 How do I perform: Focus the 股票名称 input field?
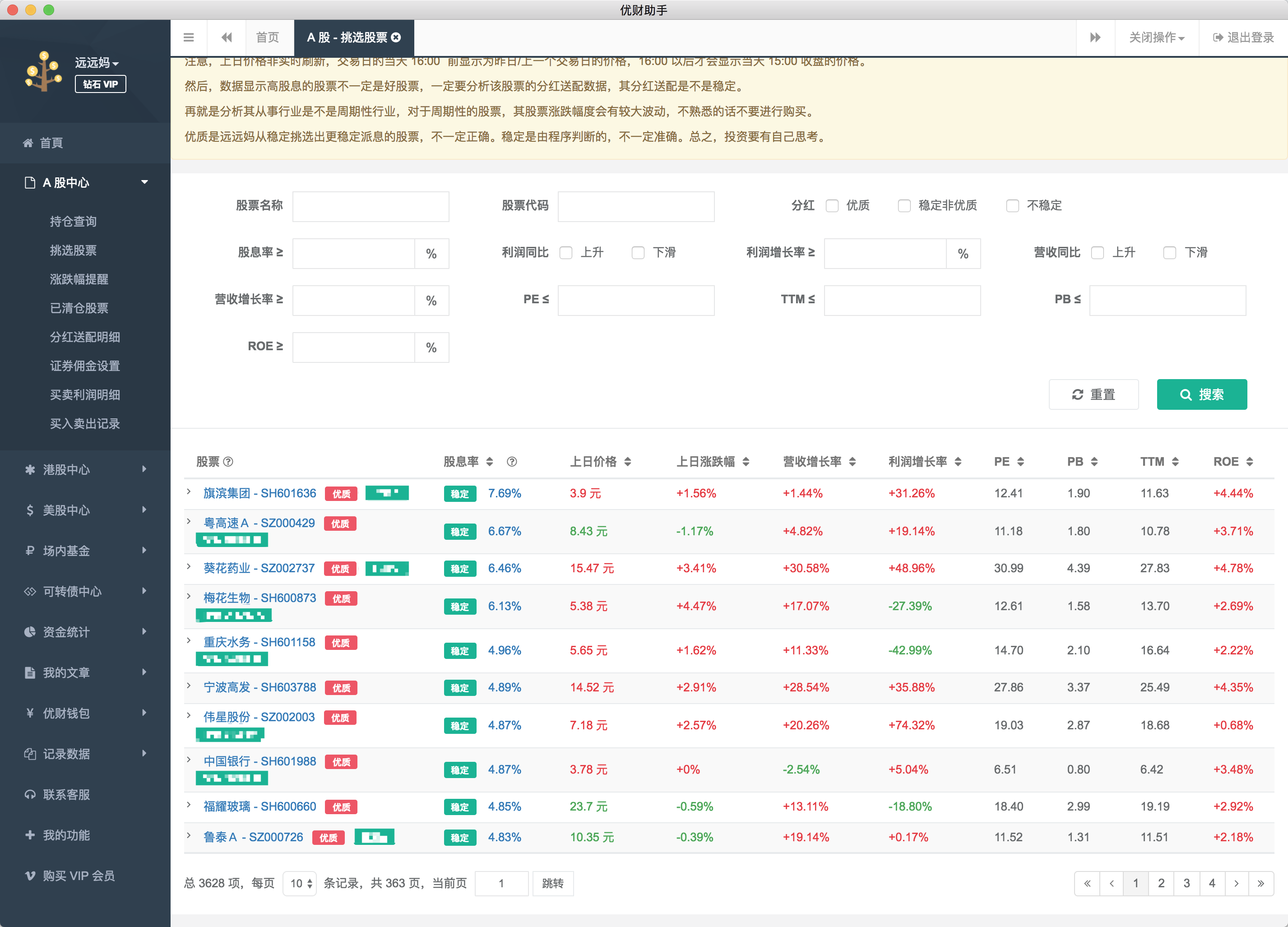tap(371, 206)
